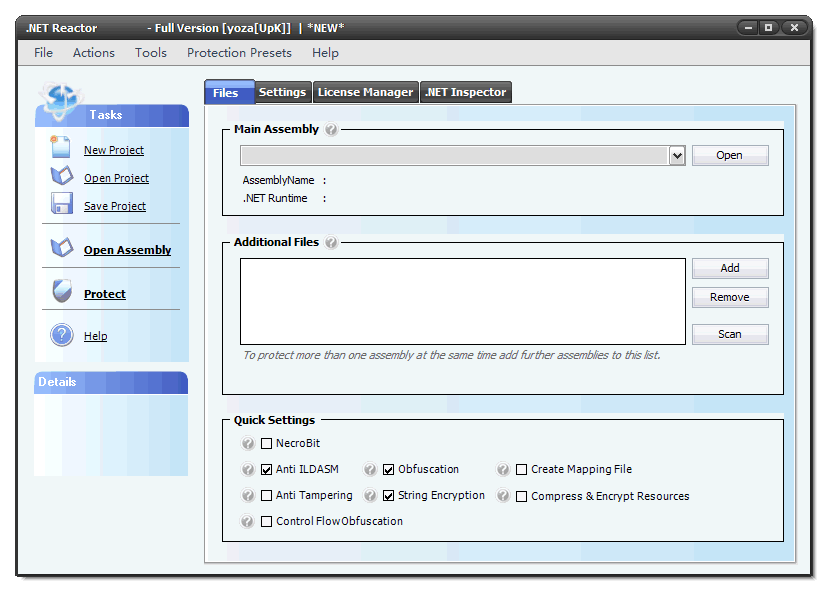Minimize the .NET Reactor window
Screen dimensions: 828x594
click(x=748, y=28)
